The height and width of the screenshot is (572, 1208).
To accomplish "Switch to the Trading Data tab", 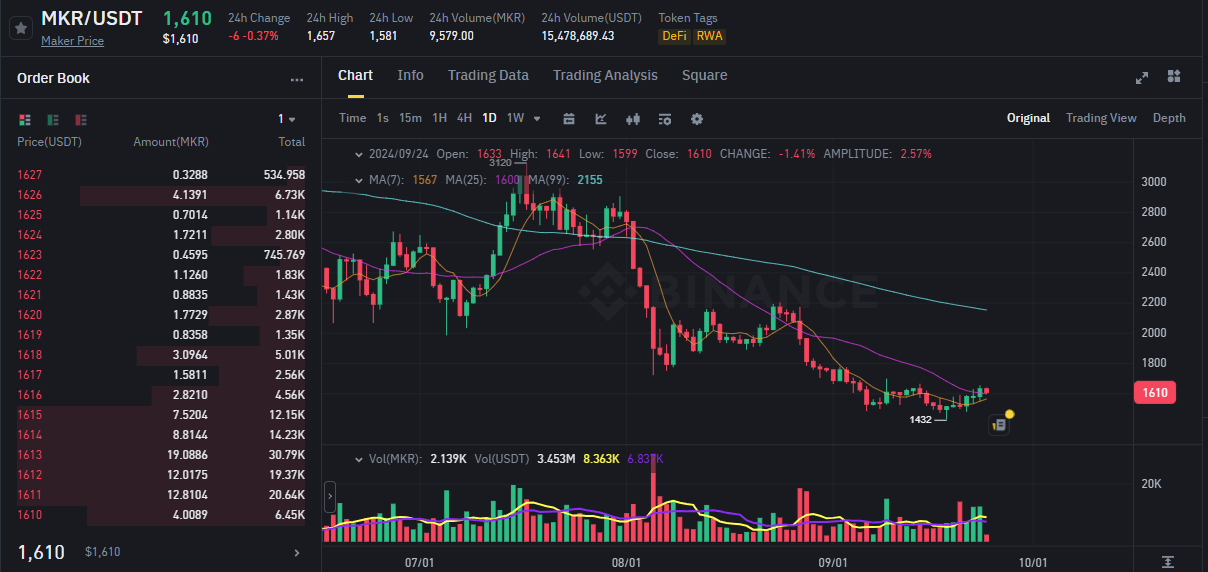I will tap(488, 75).
